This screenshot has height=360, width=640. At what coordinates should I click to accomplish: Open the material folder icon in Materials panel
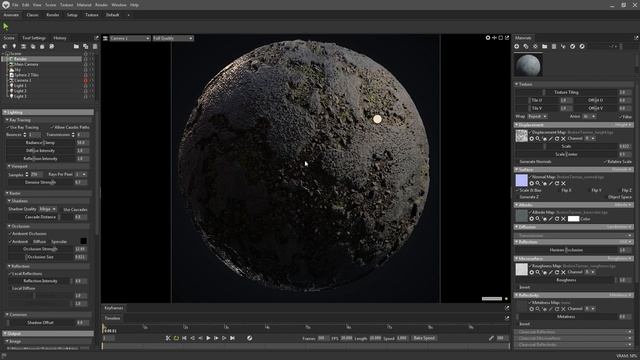pyautogui.click(x=544, y=47)
